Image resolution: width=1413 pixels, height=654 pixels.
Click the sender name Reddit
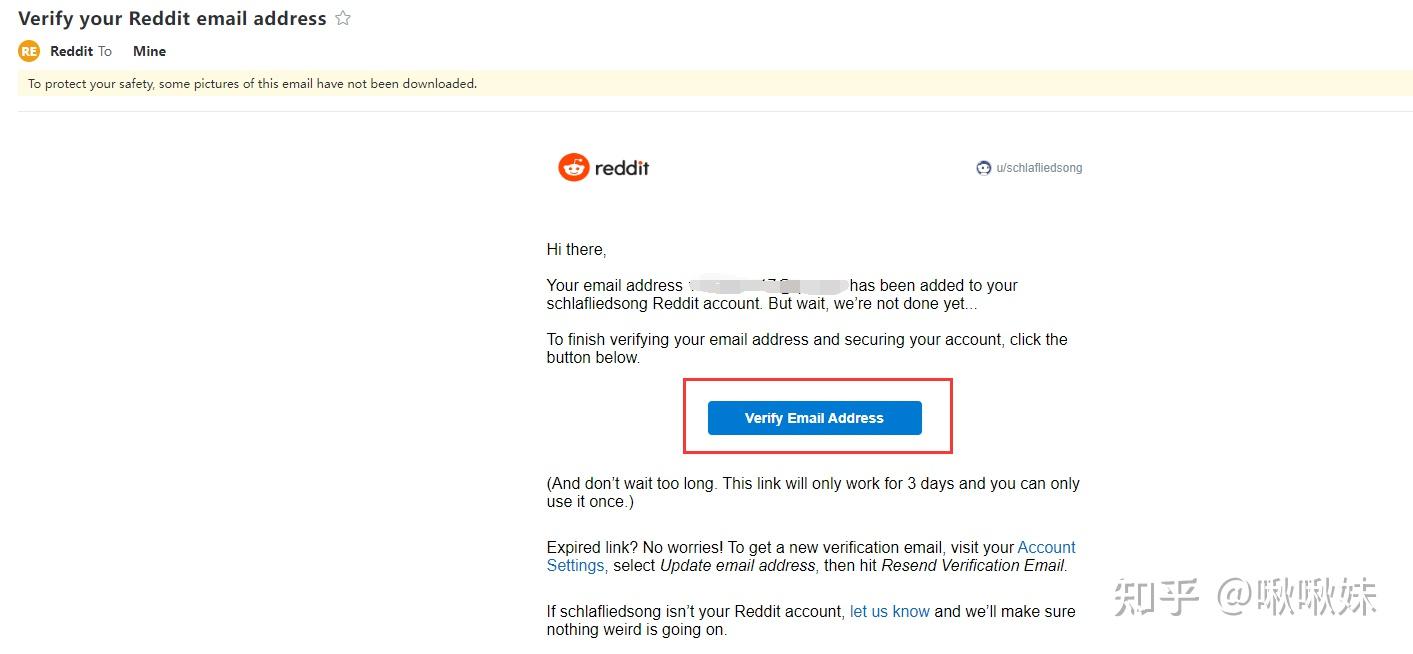(72, 50)
